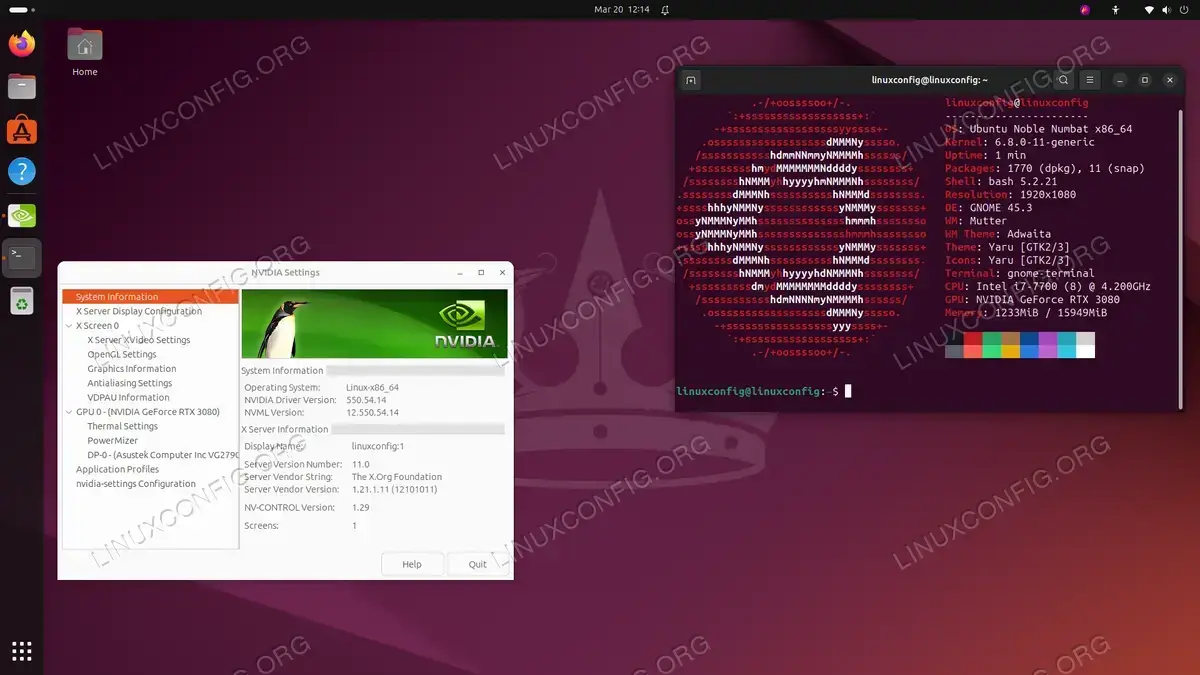Open Antialiasing Settings page
The image size is (1200, 675).
[130, 383]
